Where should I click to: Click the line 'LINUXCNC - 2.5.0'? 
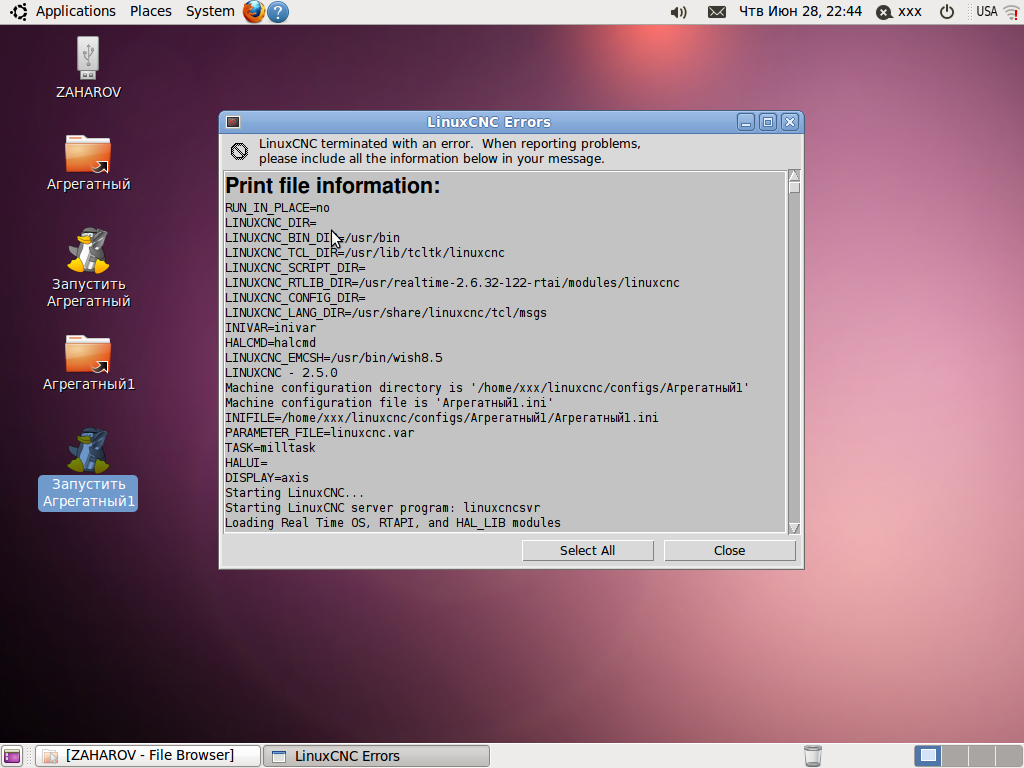point(281,373)
